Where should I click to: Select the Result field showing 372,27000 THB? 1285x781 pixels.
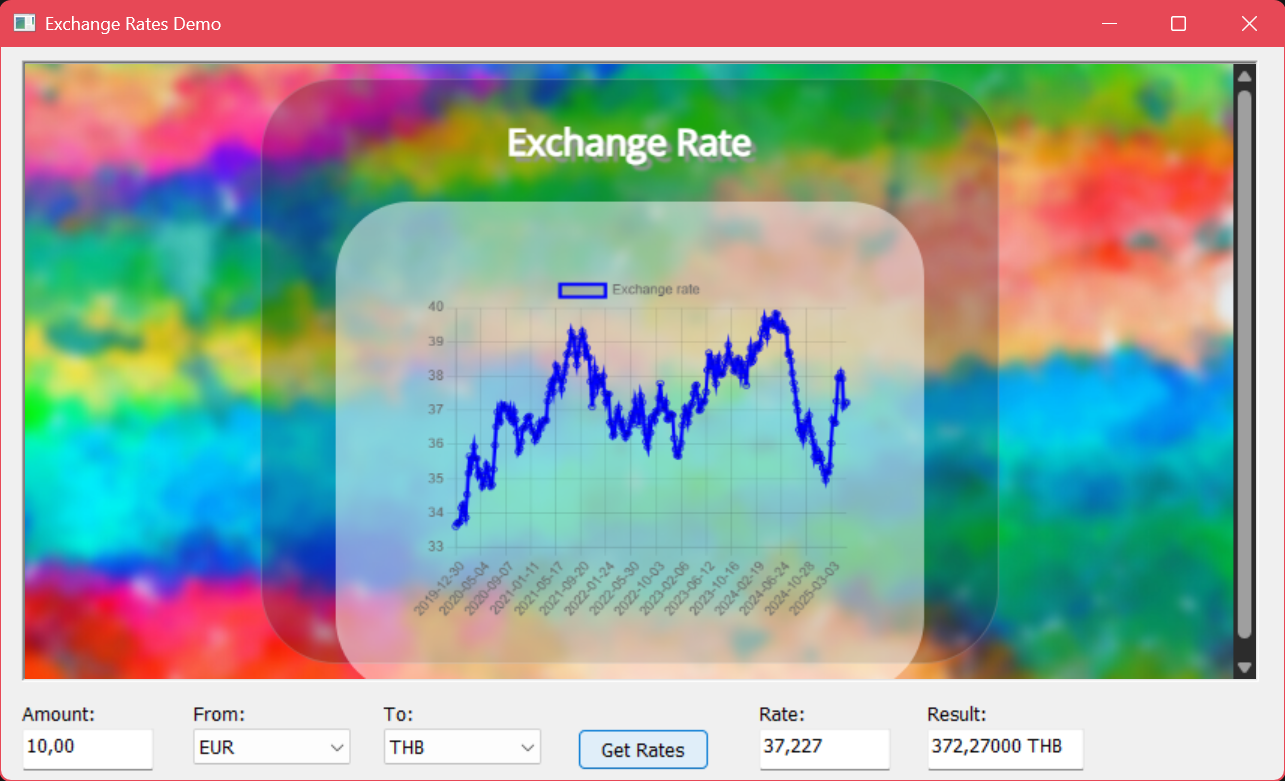click(1004, 747)
